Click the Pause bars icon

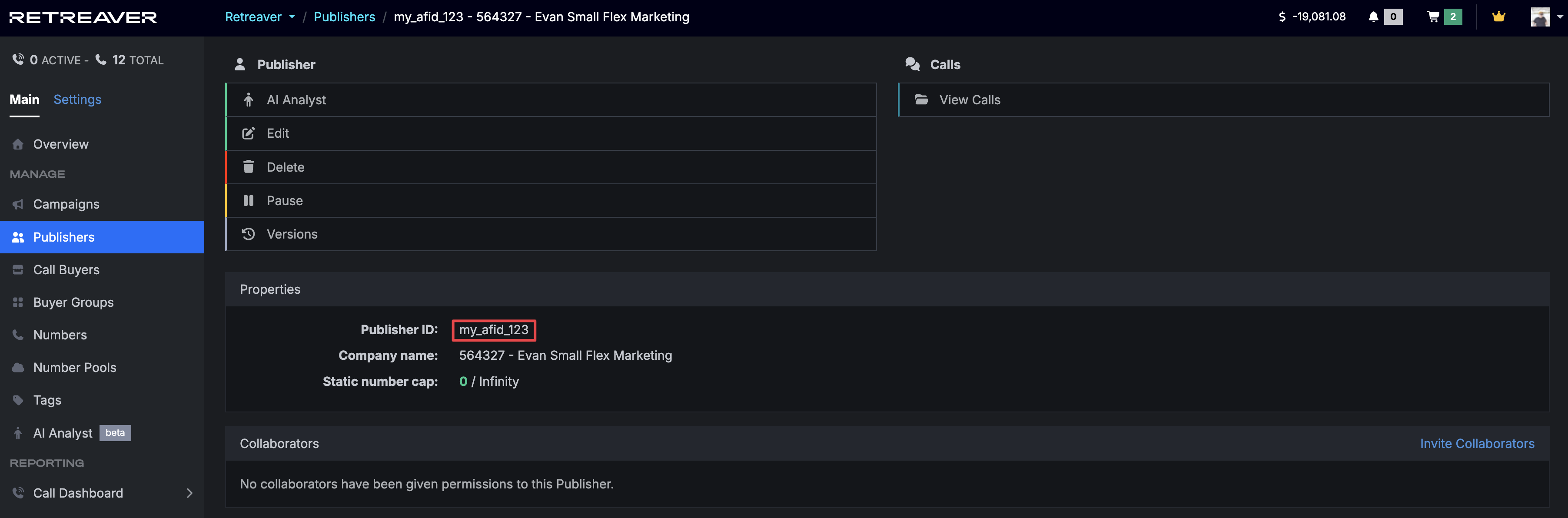coord(248,200)
